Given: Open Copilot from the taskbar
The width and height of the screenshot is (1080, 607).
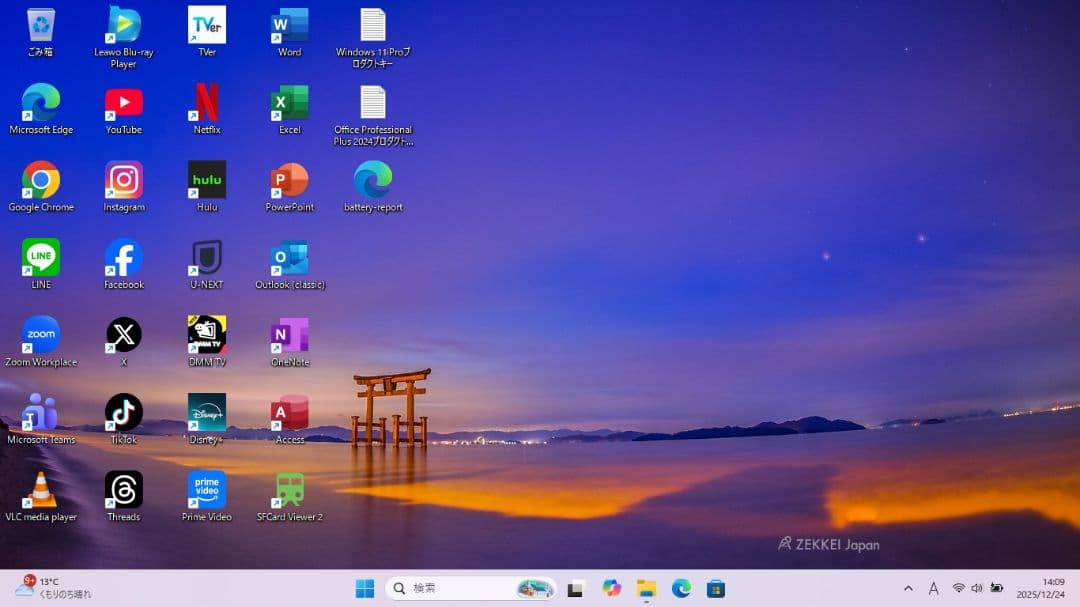Looking at the screenshot, I should pyautogui.click(x=611, y=588).
